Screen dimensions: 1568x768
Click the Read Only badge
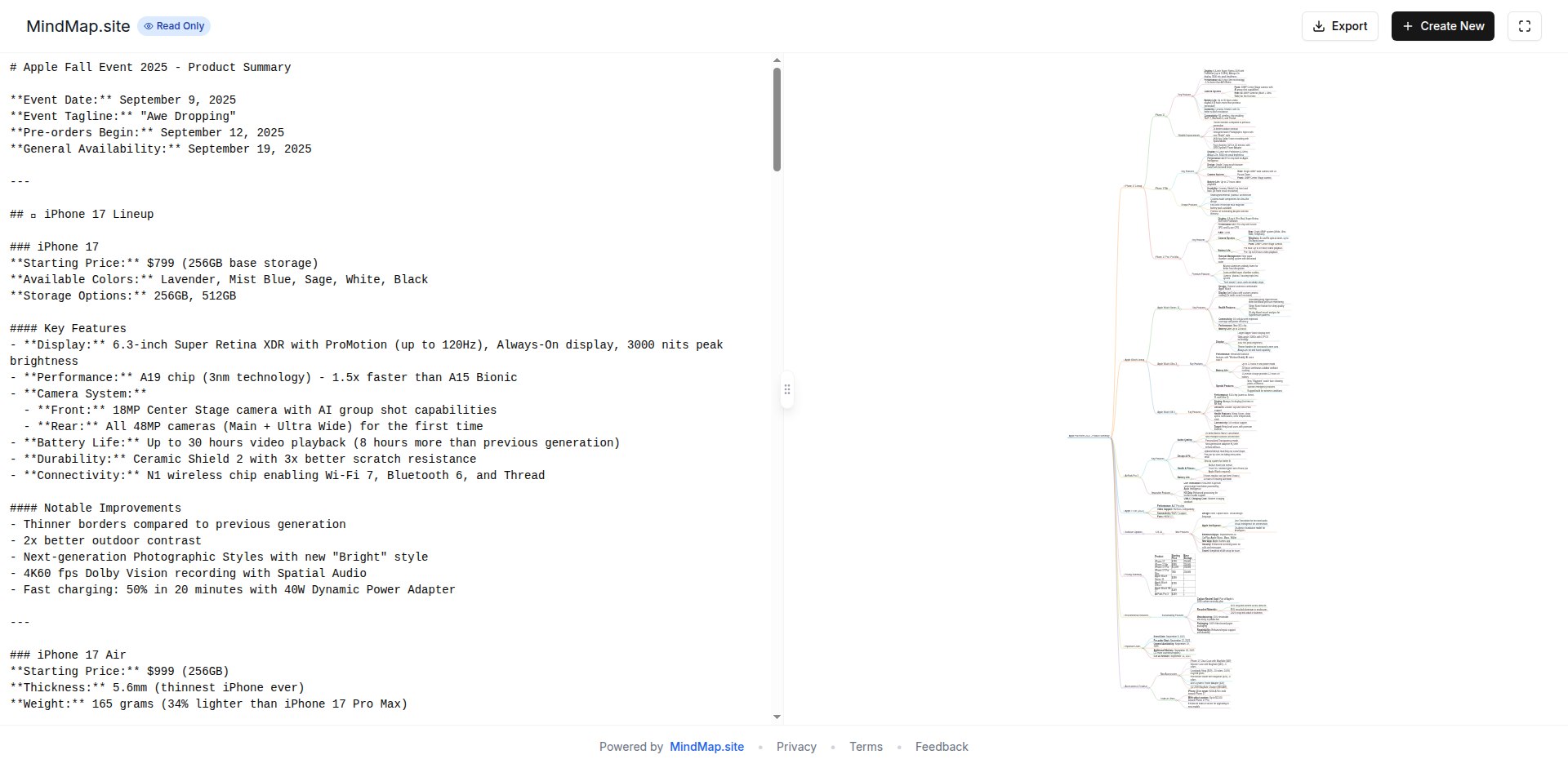174,26
